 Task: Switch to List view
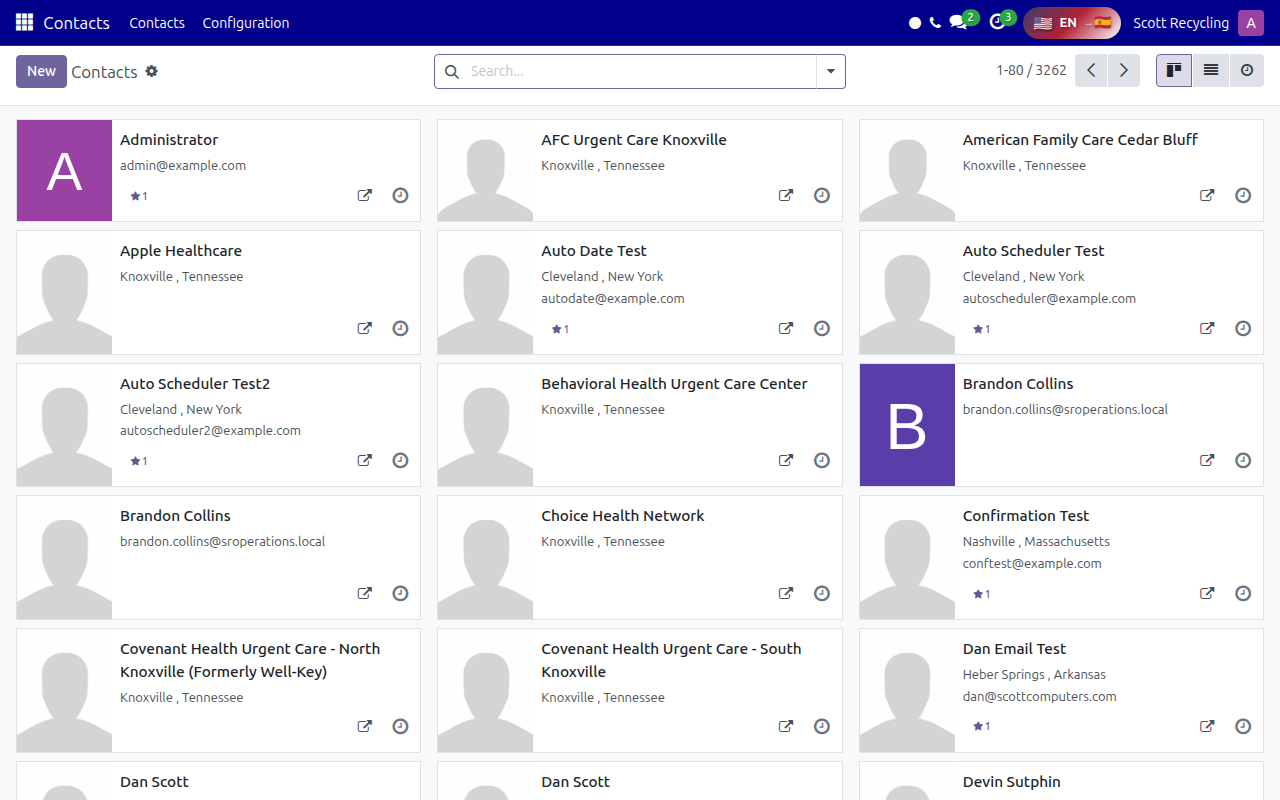(1211, 71)
